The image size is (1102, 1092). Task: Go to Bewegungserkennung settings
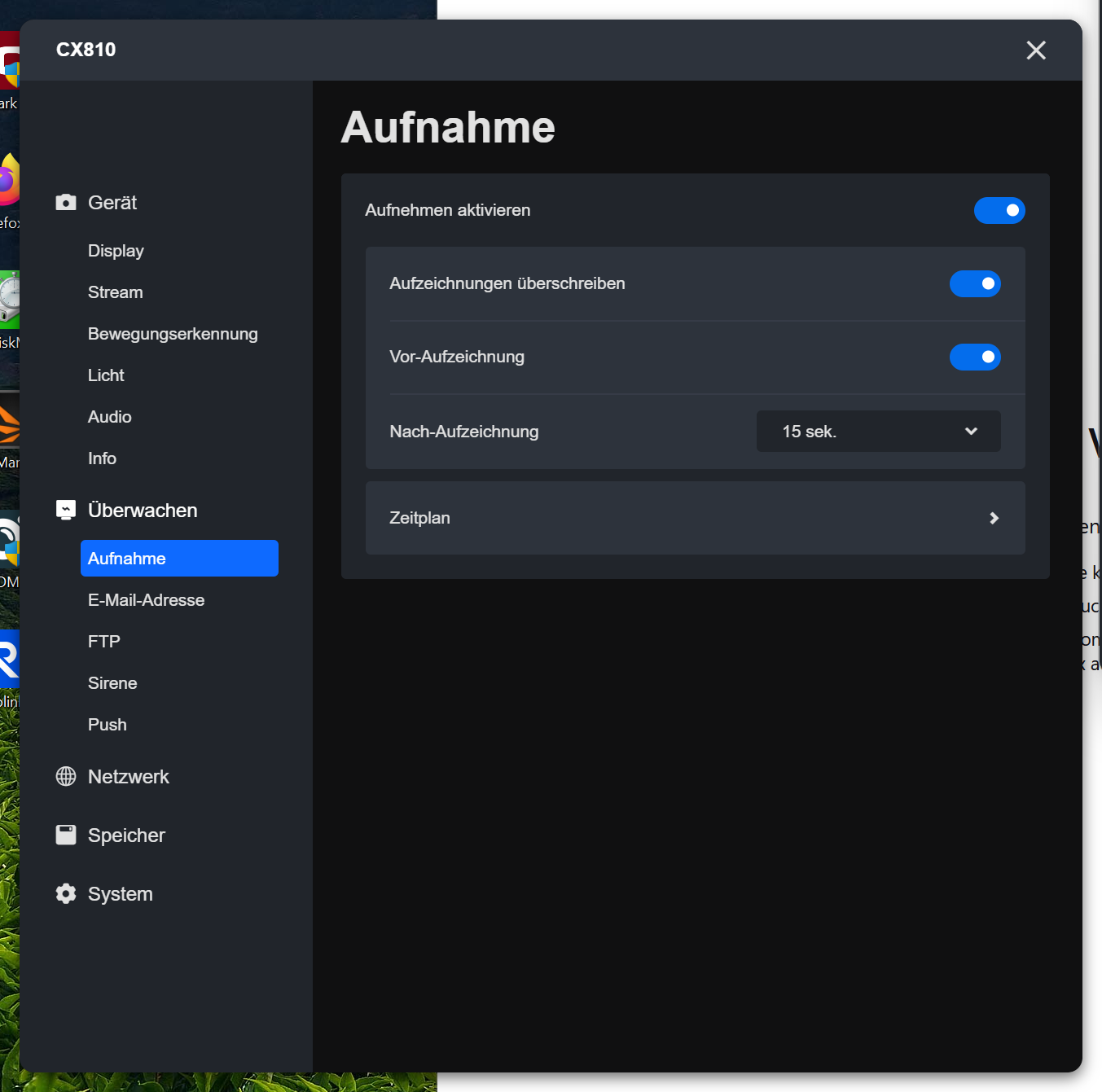[x=173, y=334]
